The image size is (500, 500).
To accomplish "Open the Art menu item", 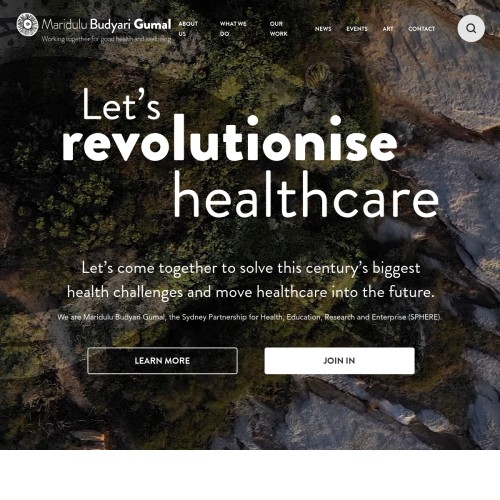I will [388, 29].
